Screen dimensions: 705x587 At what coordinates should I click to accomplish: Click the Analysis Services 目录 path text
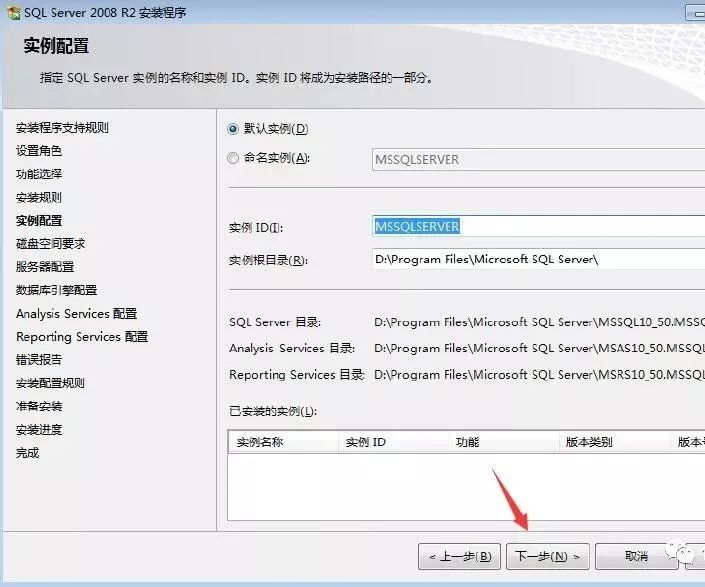pos(539,348)
